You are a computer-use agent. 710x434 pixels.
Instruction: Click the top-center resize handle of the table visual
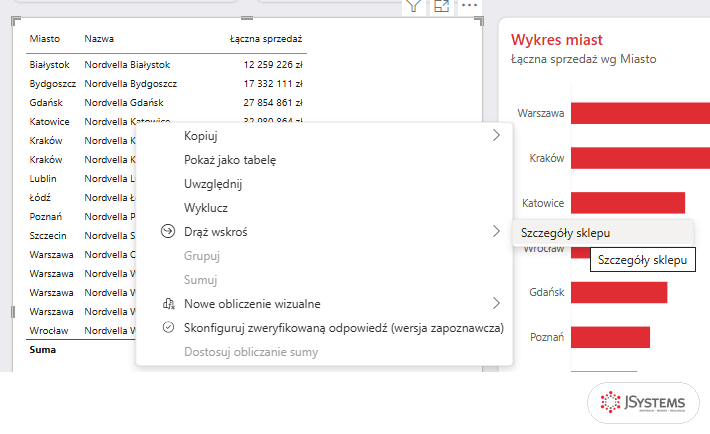[x=247, y=18]
